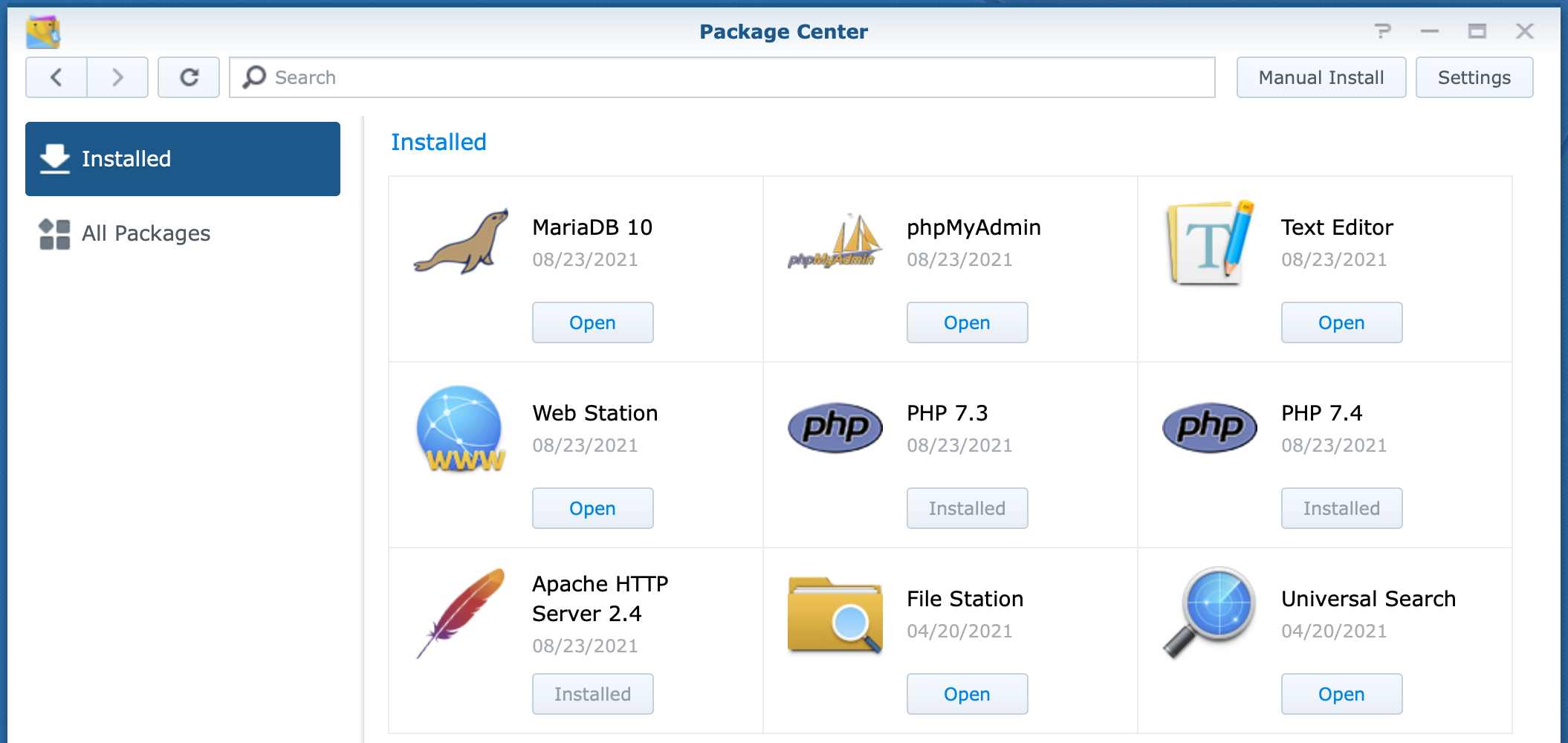Click the All Packages grid icon
The width and height of the screenshot is (1568, 743).
[x=55, y=234]
